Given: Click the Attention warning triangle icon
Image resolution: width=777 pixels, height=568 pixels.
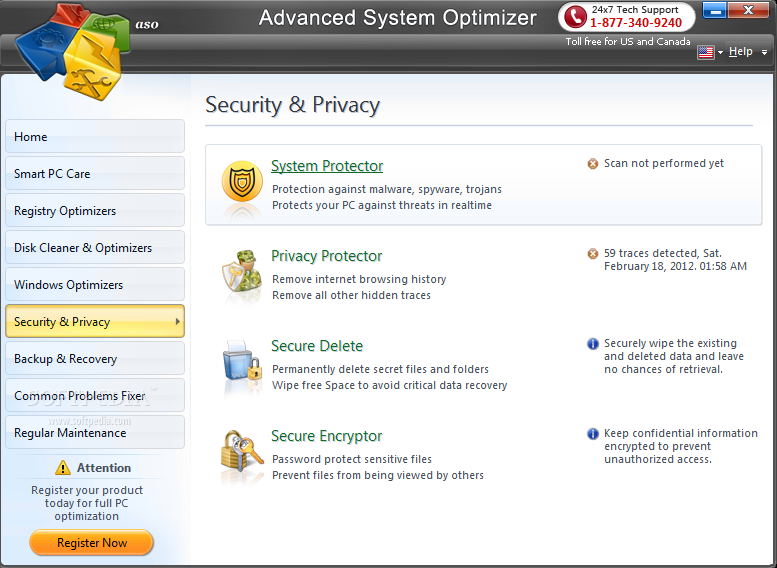Looking at the screenshot, I should (x=63, y=467).
